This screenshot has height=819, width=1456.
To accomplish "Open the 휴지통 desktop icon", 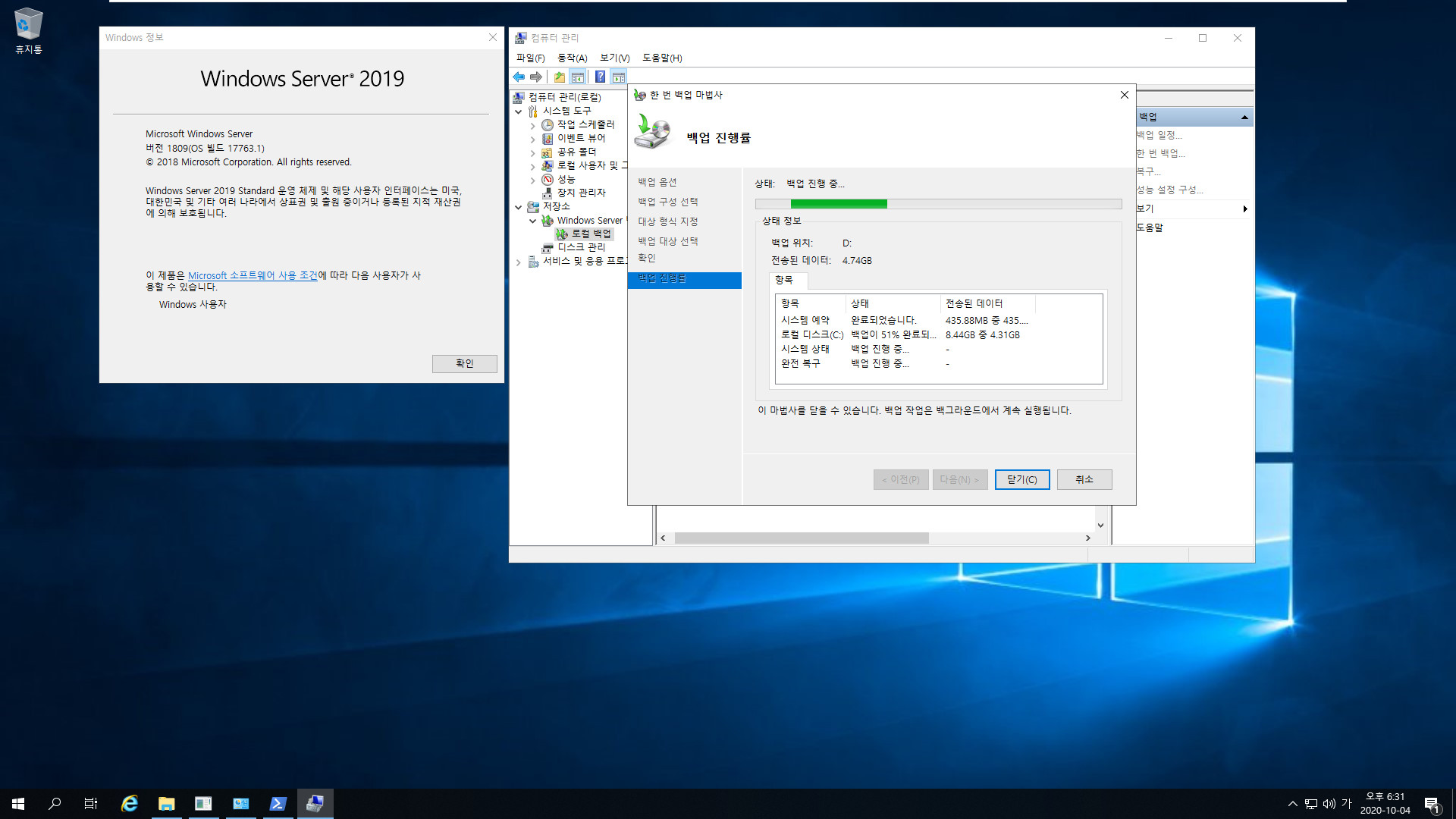I will [x=29, y=31].
